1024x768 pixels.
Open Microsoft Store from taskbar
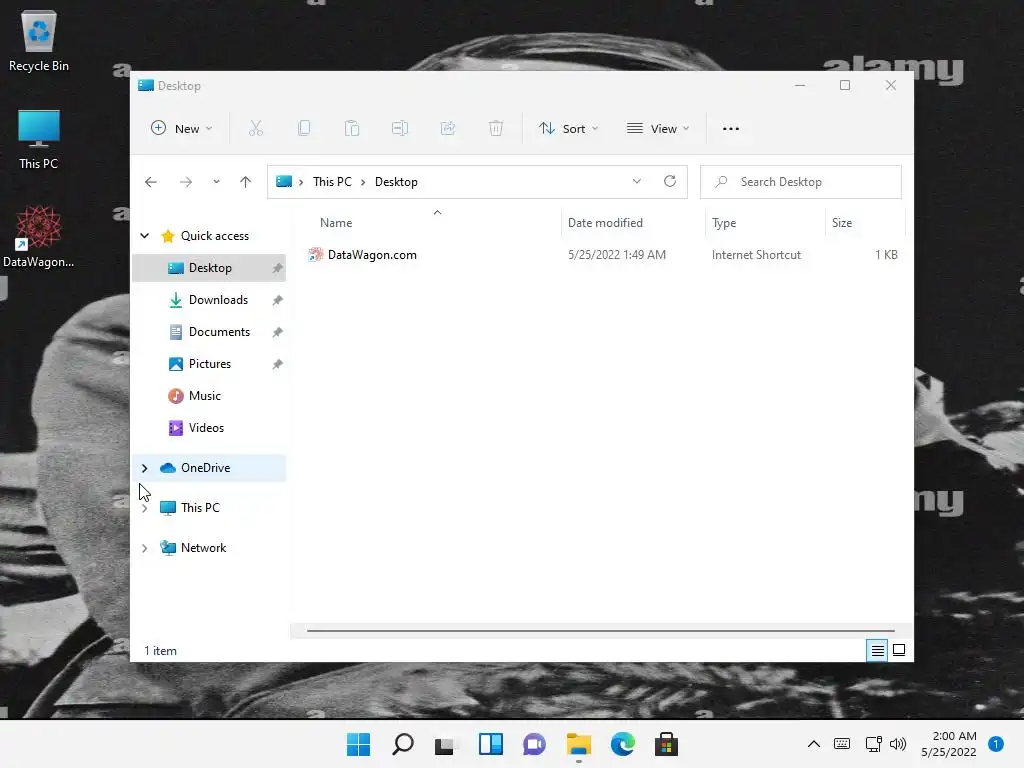click(x=666, y=744)
